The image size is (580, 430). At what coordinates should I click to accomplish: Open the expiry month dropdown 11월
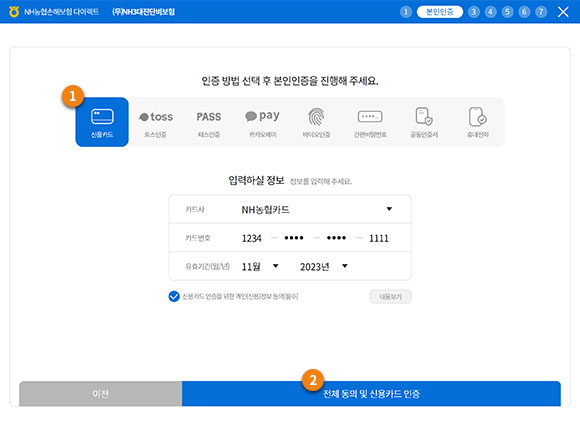click(x=260, y=266)
